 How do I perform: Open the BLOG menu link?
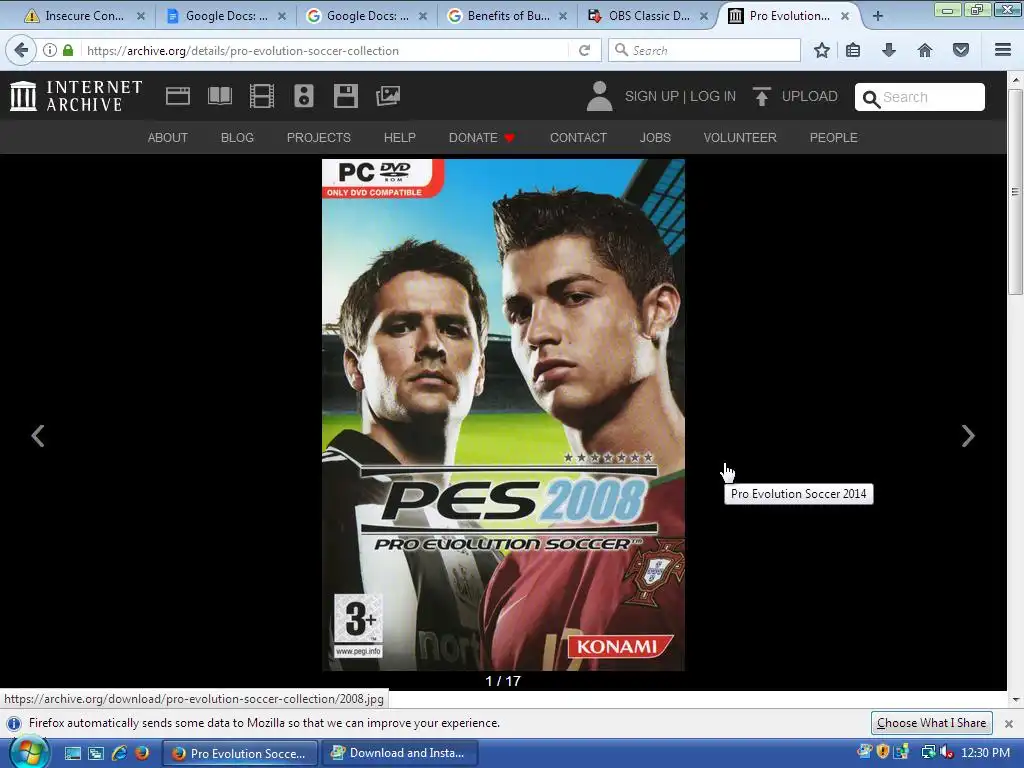click(x=237, y=138)
